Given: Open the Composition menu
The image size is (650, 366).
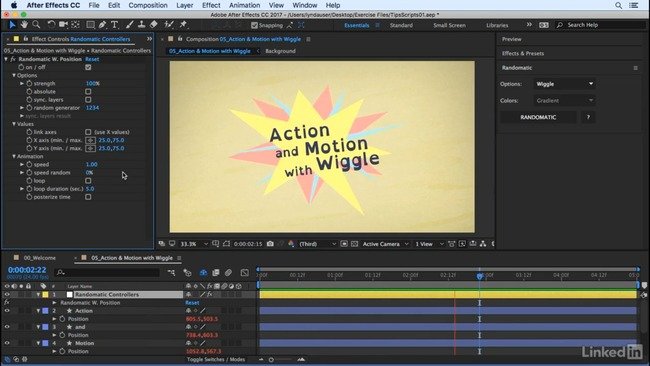Looking at the screenshot, I should (x=148, y=5).
